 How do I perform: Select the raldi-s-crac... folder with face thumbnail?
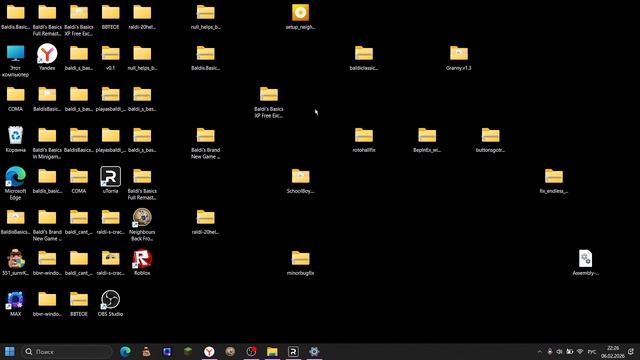(110, 262)
